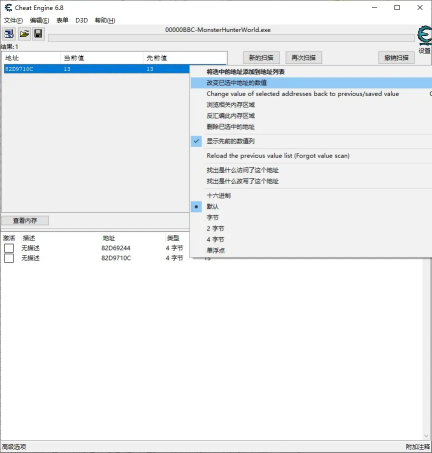This screenshot has width=432, height=453.
Task: Click 无描述 in the 82D69244 row
Action: pyautogui.click(x=31, y=248)
